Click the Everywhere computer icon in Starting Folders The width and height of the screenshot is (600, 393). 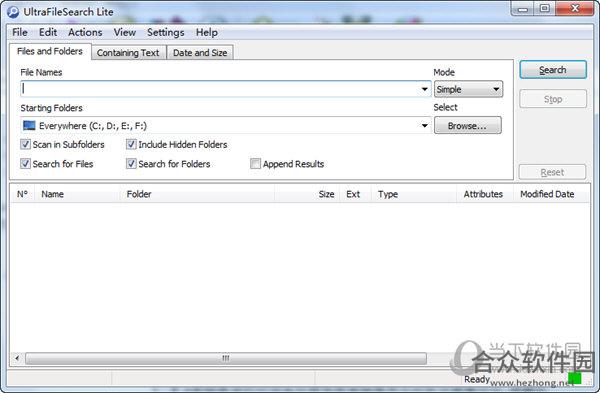(x=29, y=126)
